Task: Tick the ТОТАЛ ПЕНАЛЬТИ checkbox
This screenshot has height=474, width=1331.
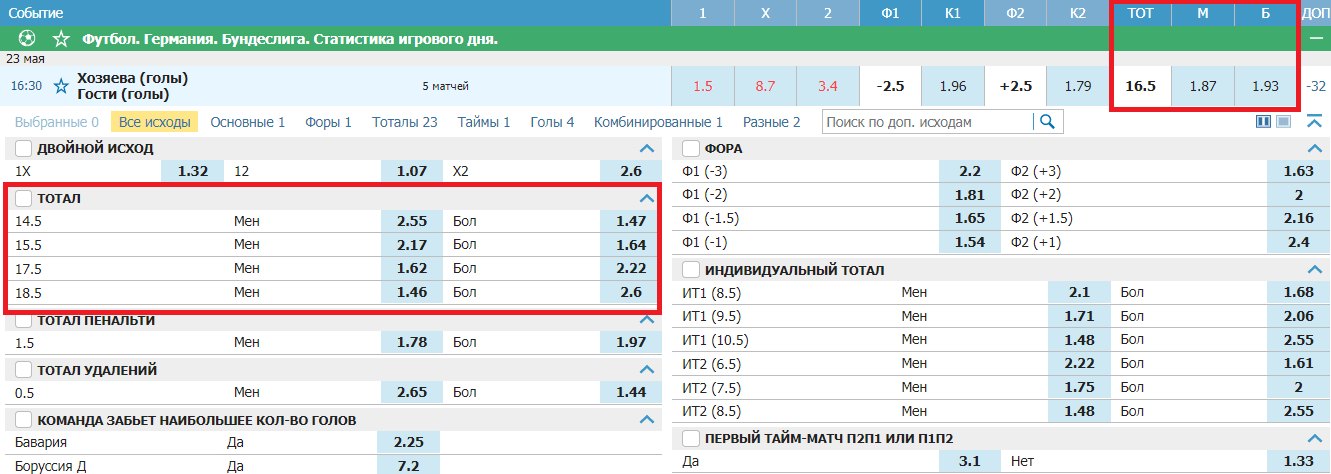Action: 24,320
